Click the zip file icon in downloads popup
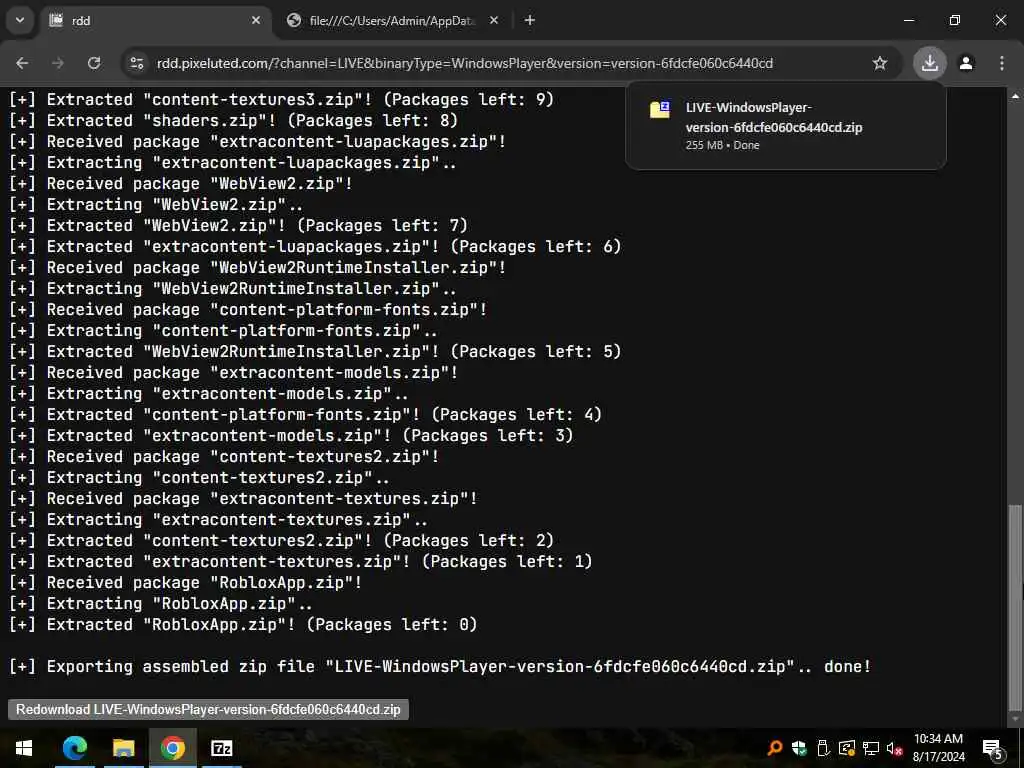Screen dimensions: 1024x768 [x=660, y=109]
